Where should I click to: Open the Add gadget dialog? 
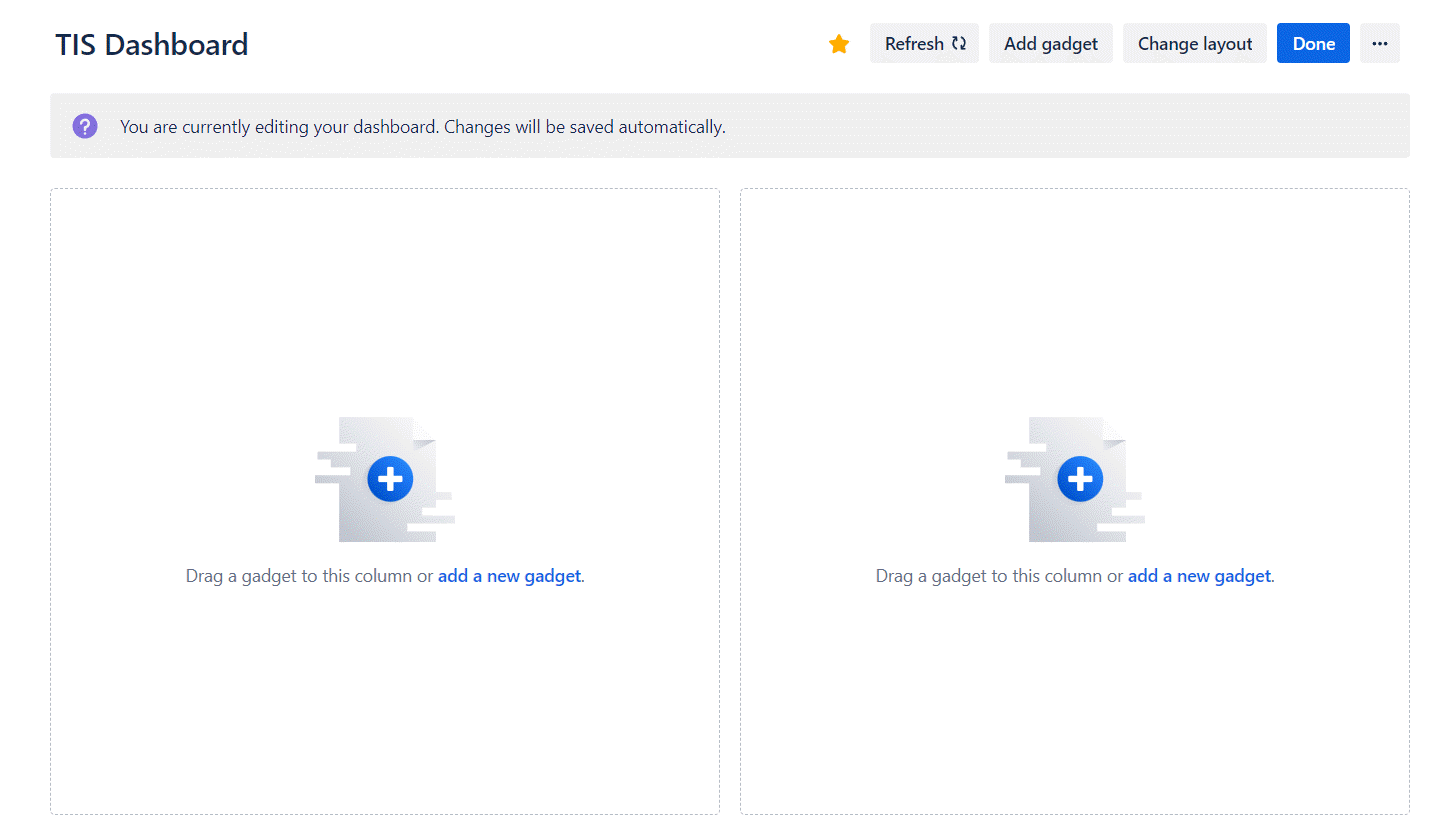(1050, 44)
